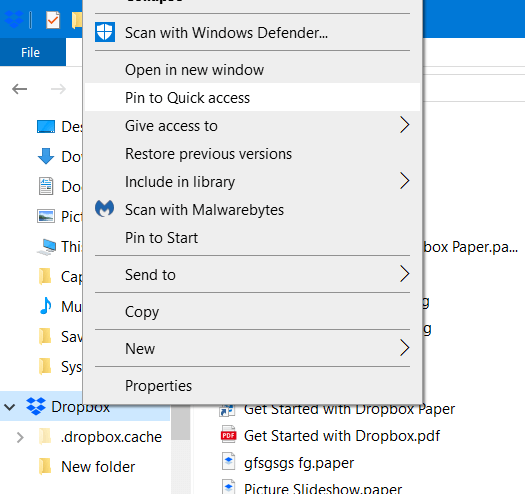Click the navigation pane vertical scrollbar thumb

(x=180, y=422)
